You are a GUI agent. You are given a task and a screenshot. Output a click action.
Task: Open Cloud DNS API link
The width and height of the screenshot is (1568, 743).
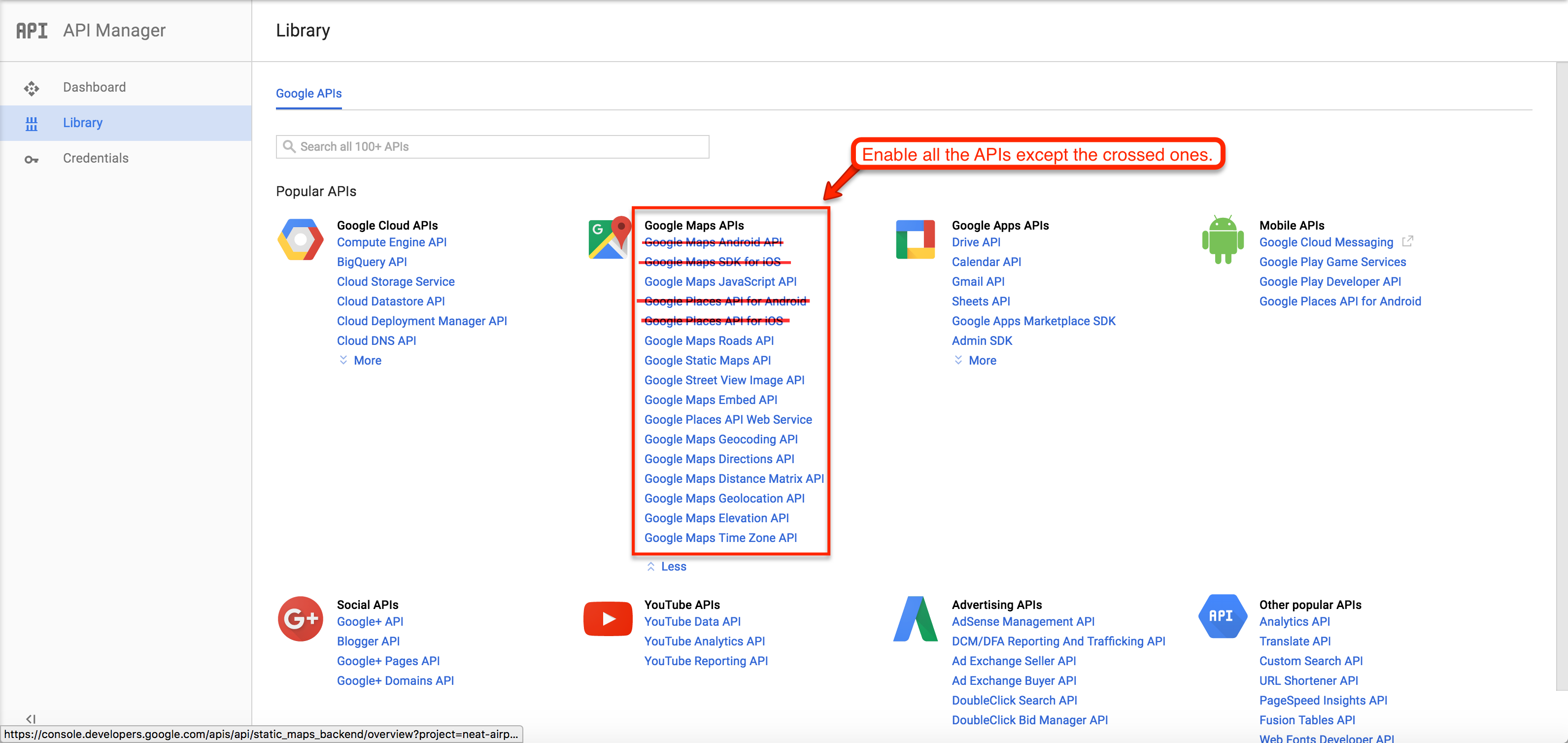point(377,341)
